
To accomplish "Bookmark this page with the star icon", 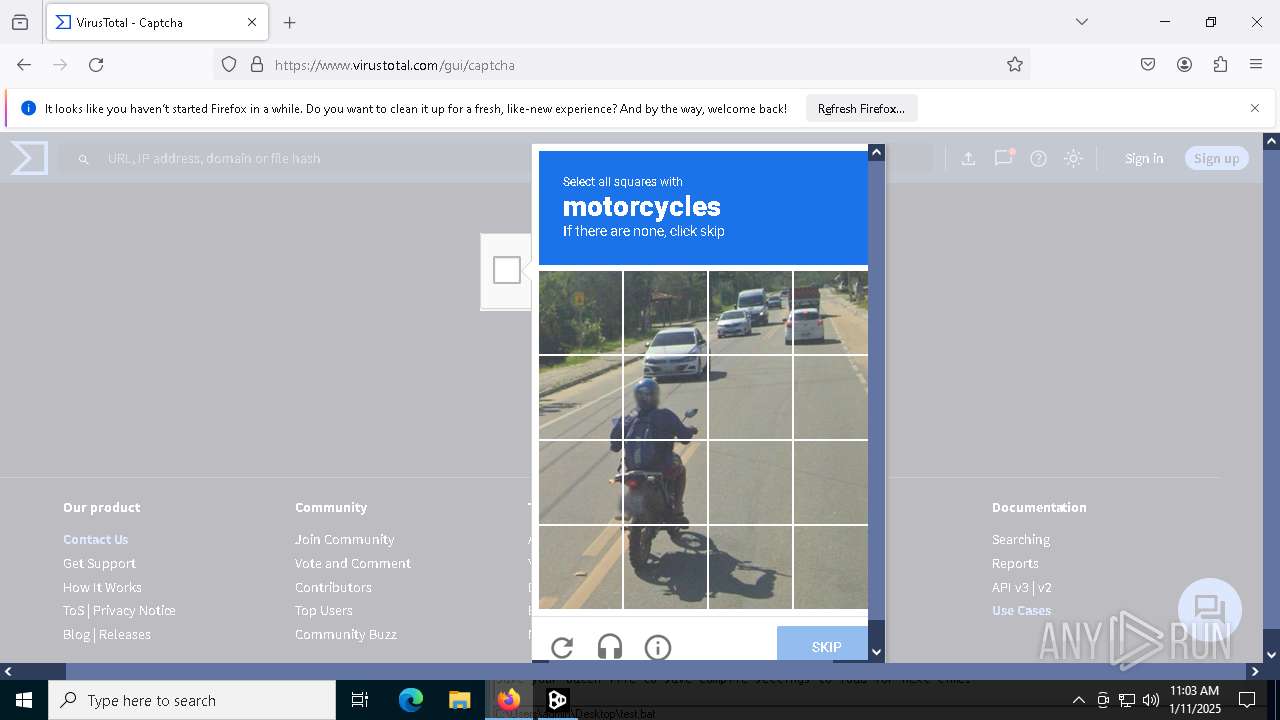I will tap(1015, 65).
